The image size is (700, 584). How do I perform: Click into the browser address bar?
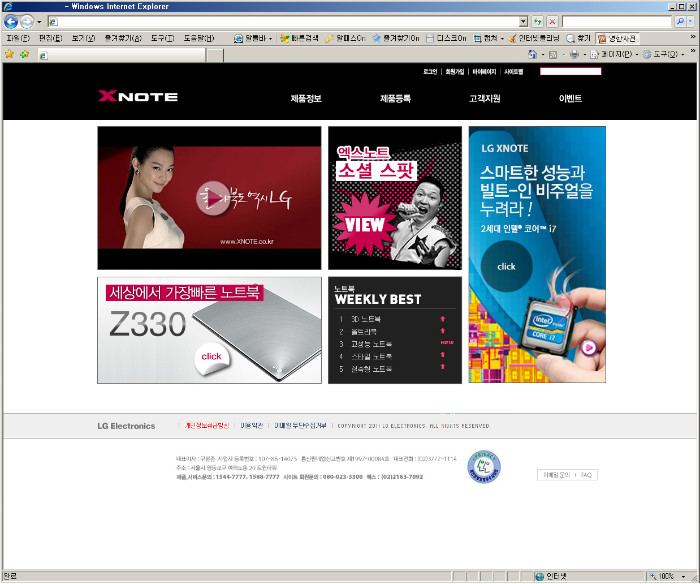pos(283,21)
